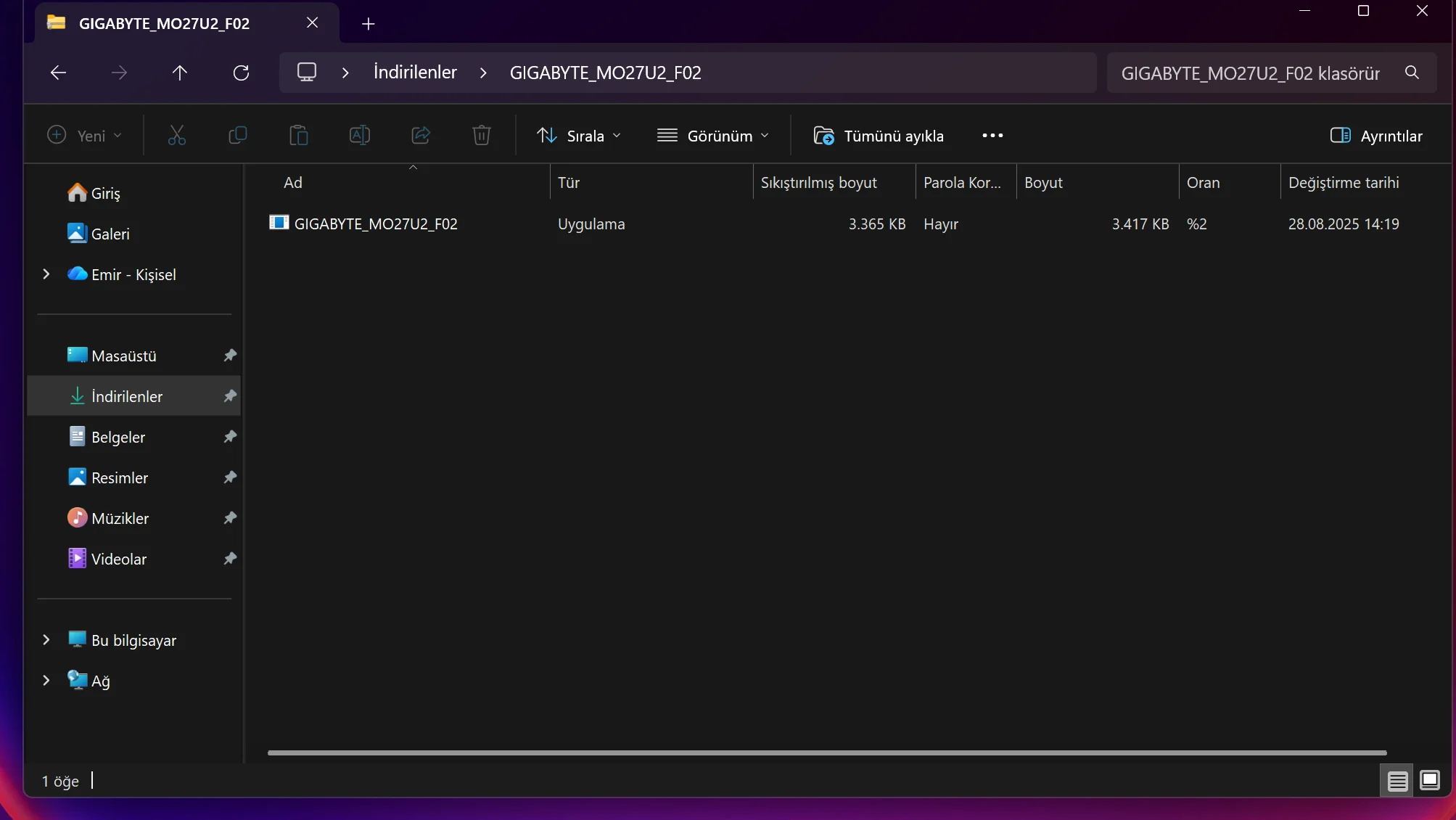Open the Yeni dropdown menu
The height and width of the screenshot is (820, 1456).
84,136
